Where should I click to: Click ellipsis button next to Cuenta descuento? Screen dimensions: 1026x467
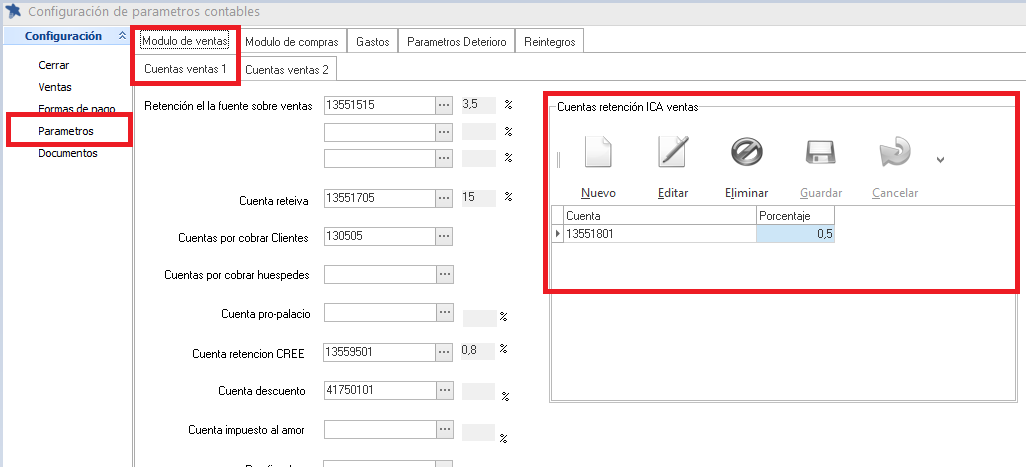tap(445, 390)
